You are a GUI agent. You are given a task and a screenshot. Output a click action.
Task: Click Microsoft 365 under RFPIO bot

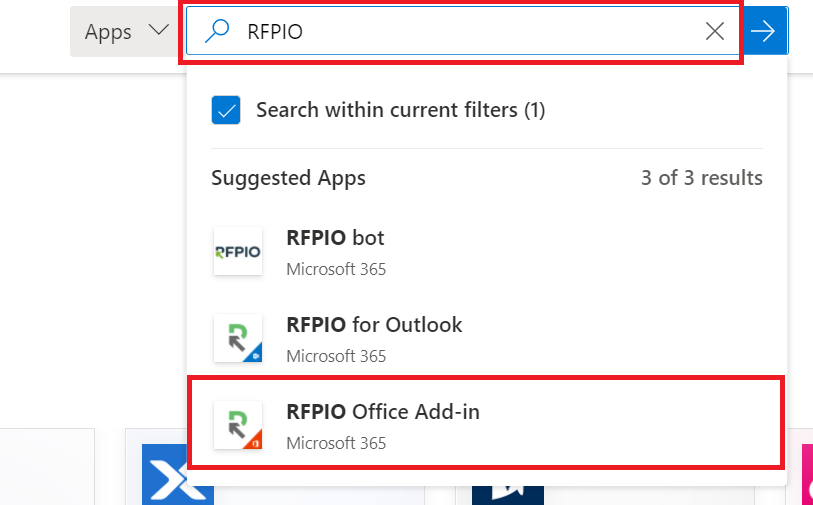pos(336,269)
